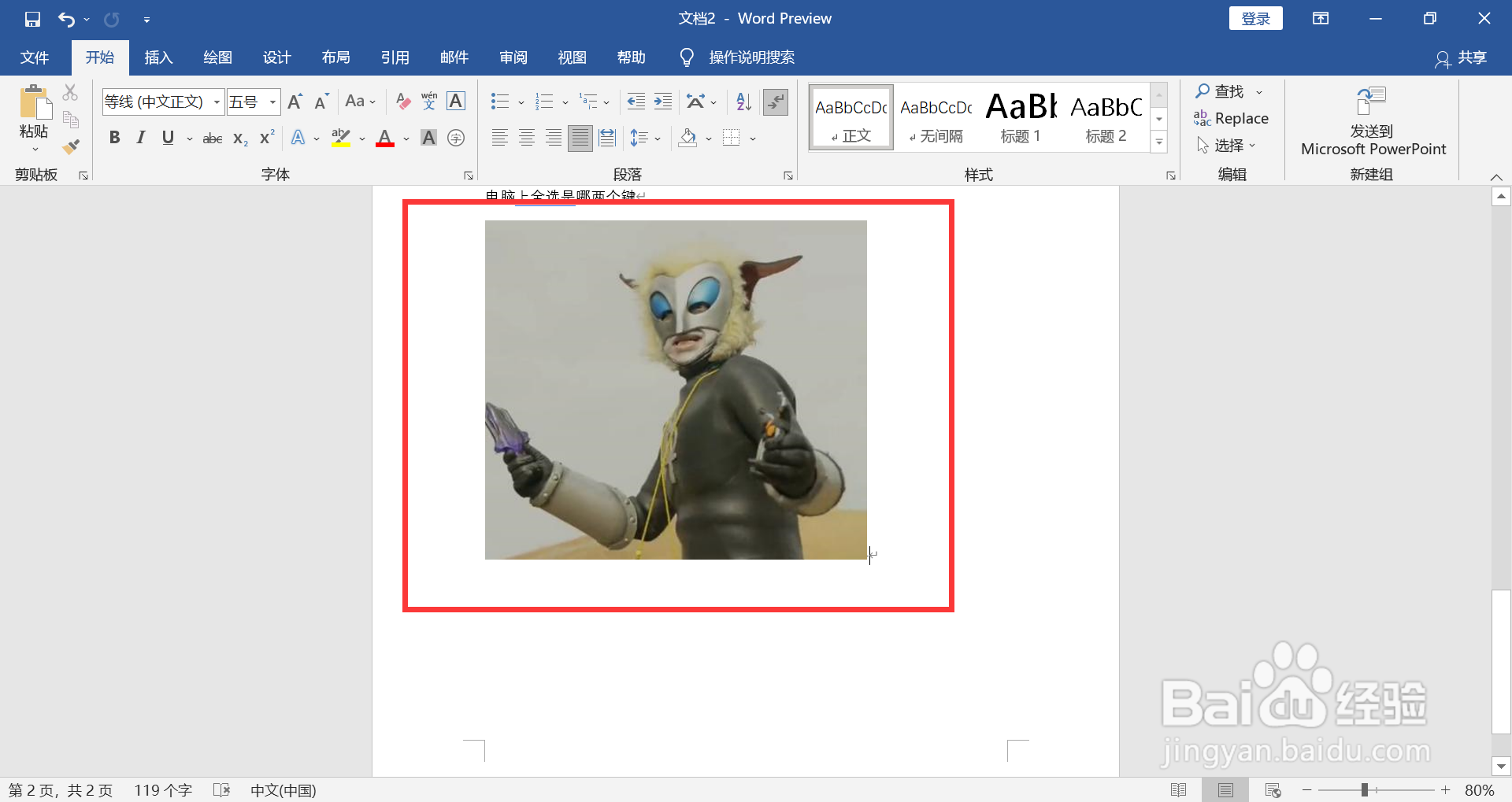This screenshot has height=802, width=1512.
Task: Switch to read mode view icon
Action: [x=1178, y=789]
